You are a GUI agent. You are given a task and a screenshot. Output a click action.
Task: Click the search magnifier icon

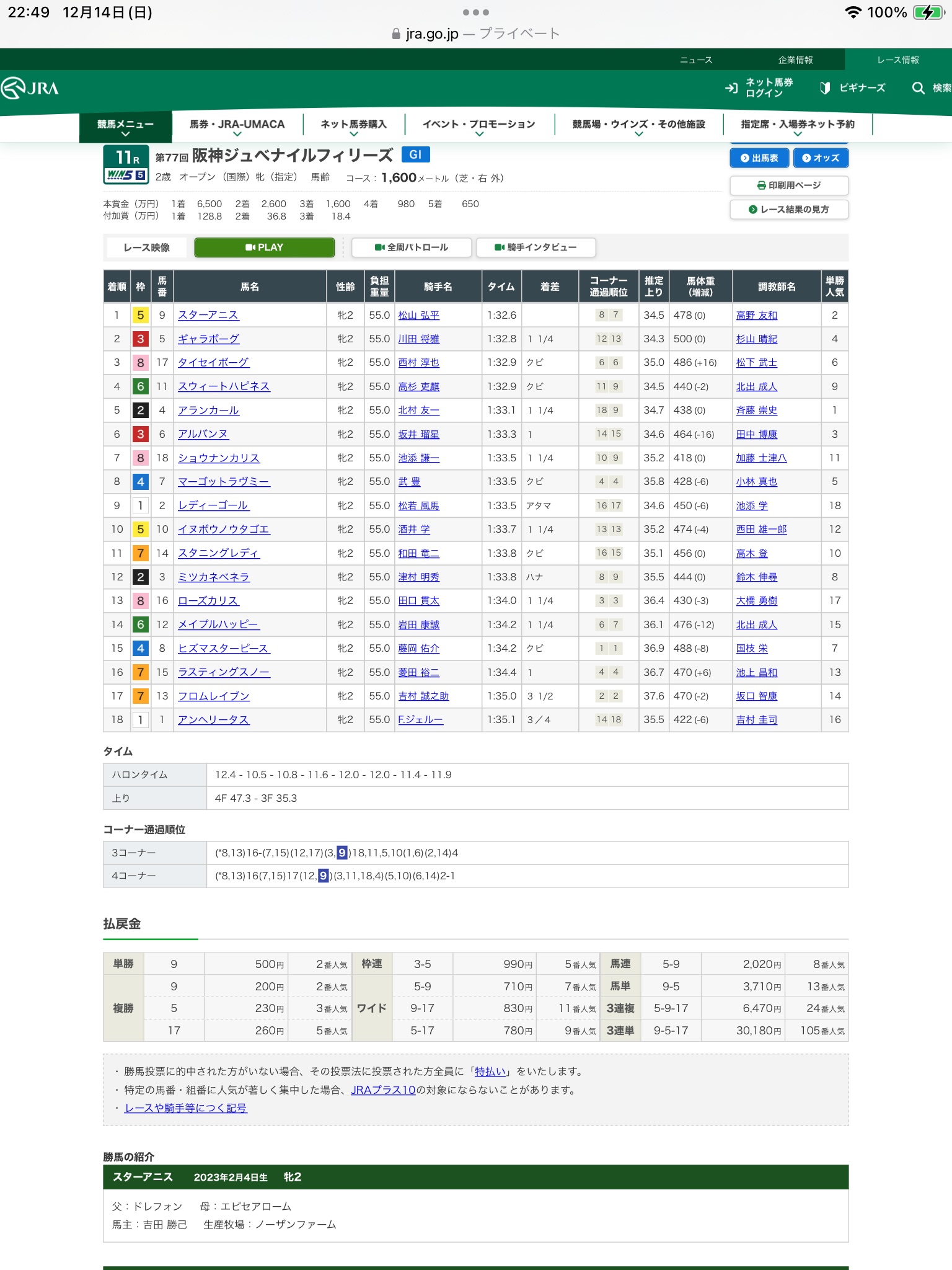pyautogui.click(x=918, y=88)
